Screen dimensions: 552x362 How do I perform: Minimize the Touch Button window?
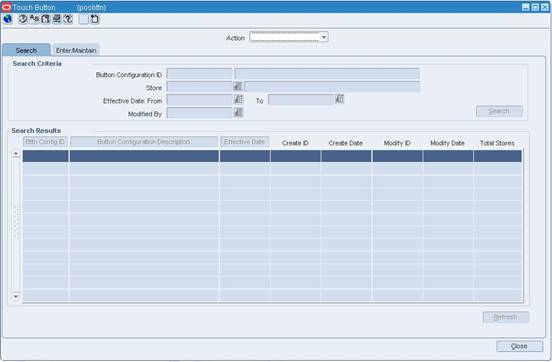click(526, 7)
